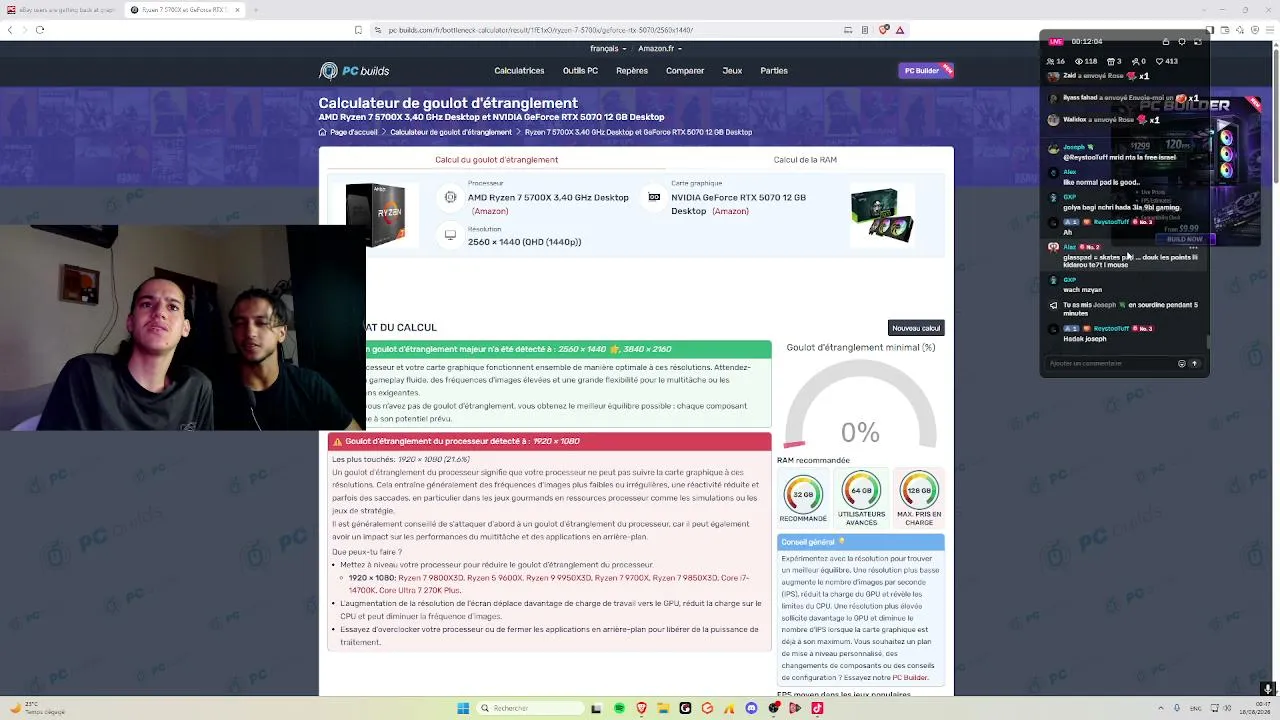This screenshot has width=1280, height=720.
Task: Open the français language dropdown
Action: [x=608, y=49]
